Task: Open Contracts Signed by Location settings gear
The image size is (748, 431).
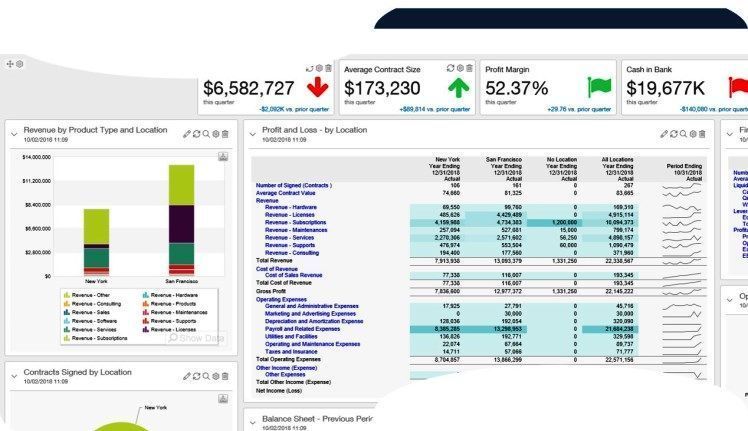Action: pos(216,376)
